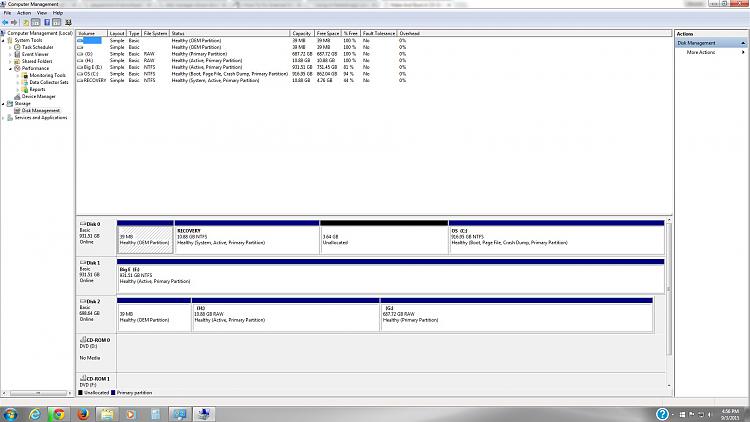Select the 39 MB OEM partition on Disk 0
Viewport: 750px width, 422px height.
[x=145, y=238]
